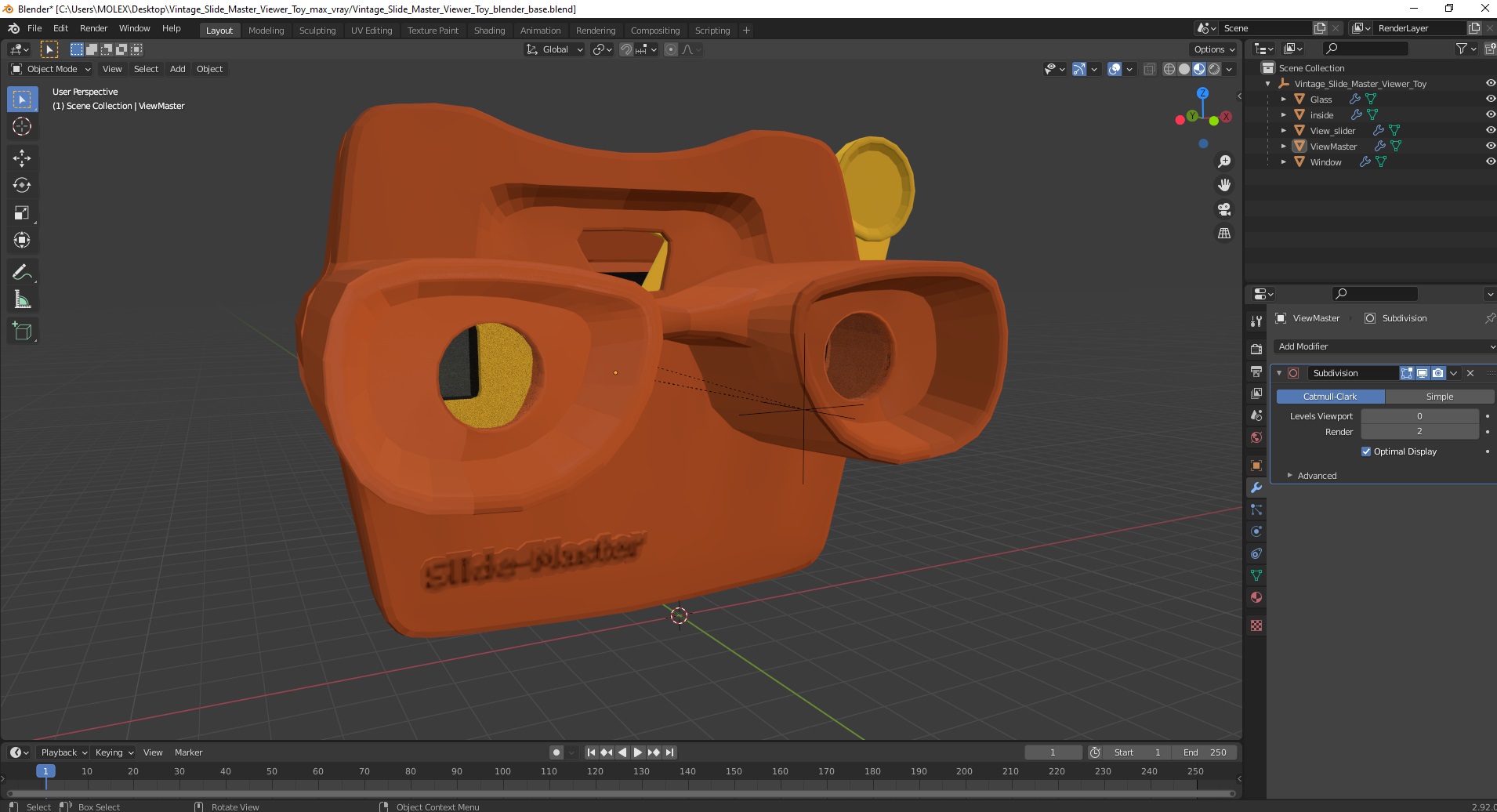Screen dimensions: 1497x812
Task: Activate the Transform tool
Action: [22, 241]
